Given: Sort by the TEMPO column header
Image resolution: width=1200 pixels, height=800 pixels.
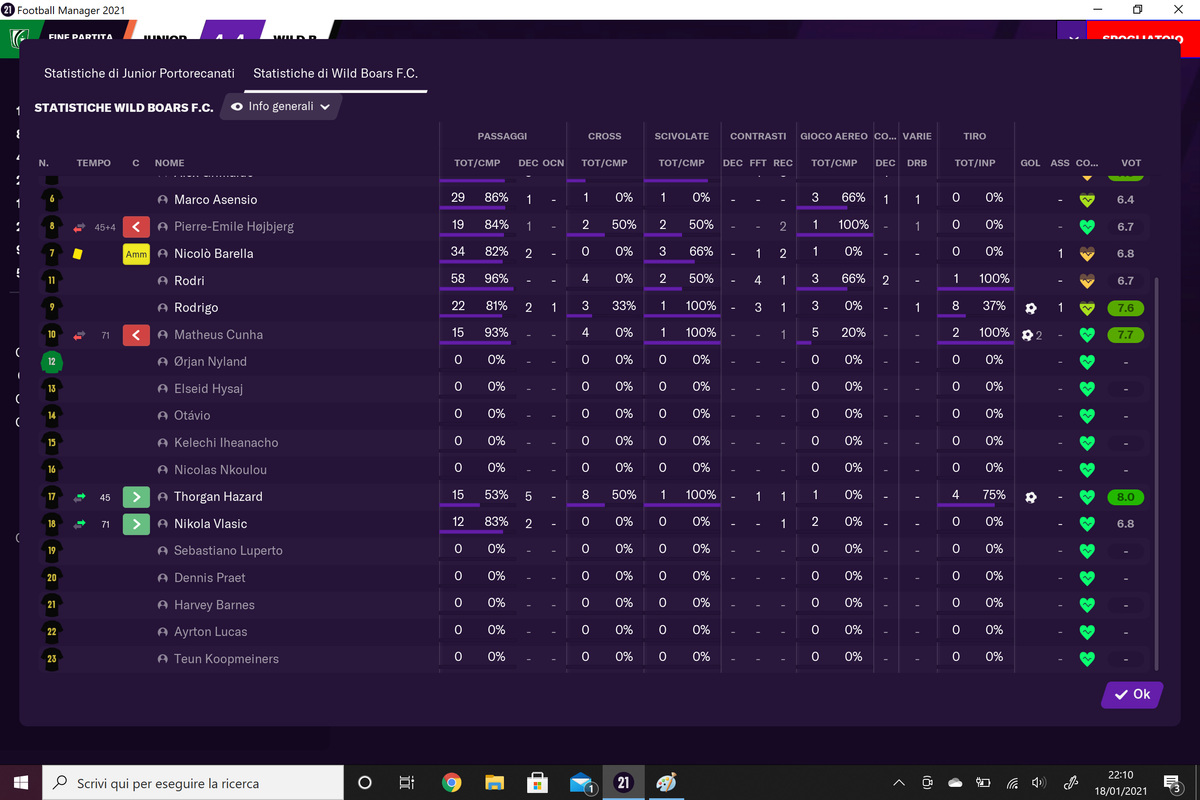Looking at the screenshot, I should click(94, 163).
